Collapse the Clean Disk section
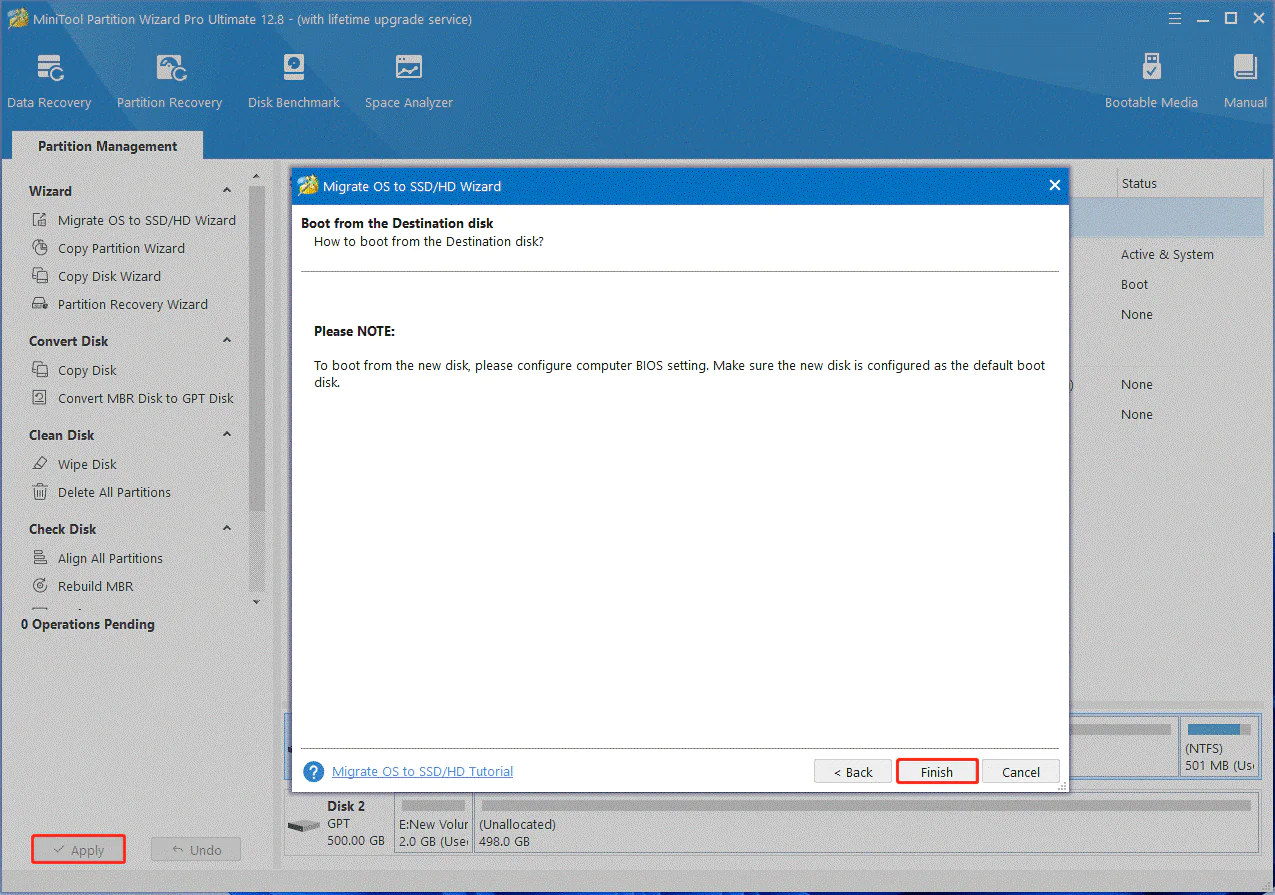 tap(227, 435)
